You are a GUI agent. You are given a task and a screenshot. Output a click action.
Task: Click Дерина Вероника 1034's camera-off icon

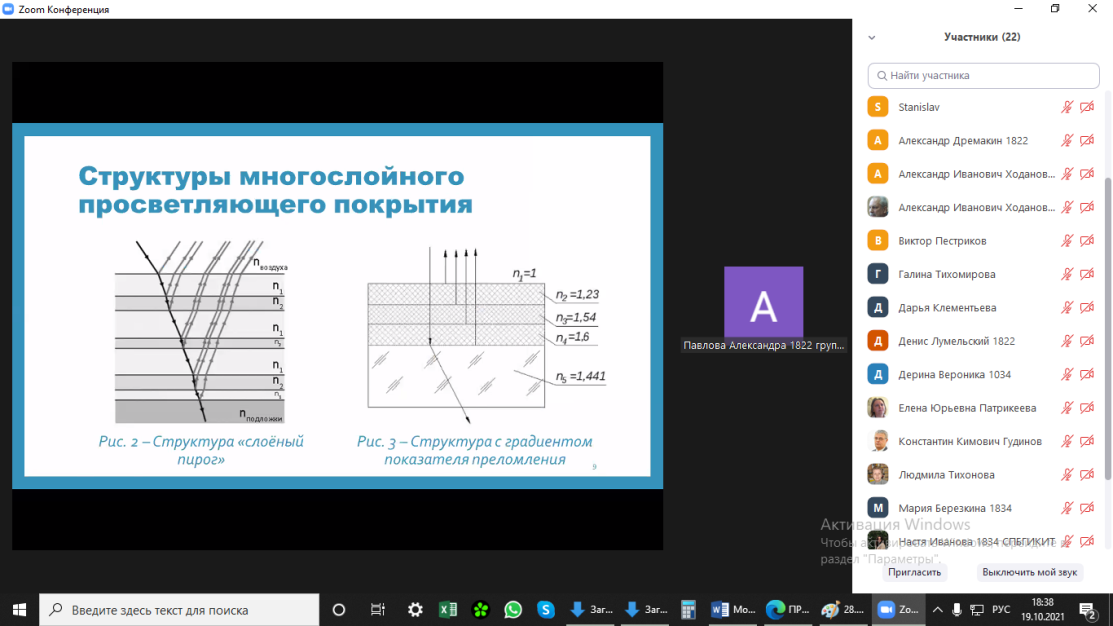pyautogui.click(x=1087, y=375)
